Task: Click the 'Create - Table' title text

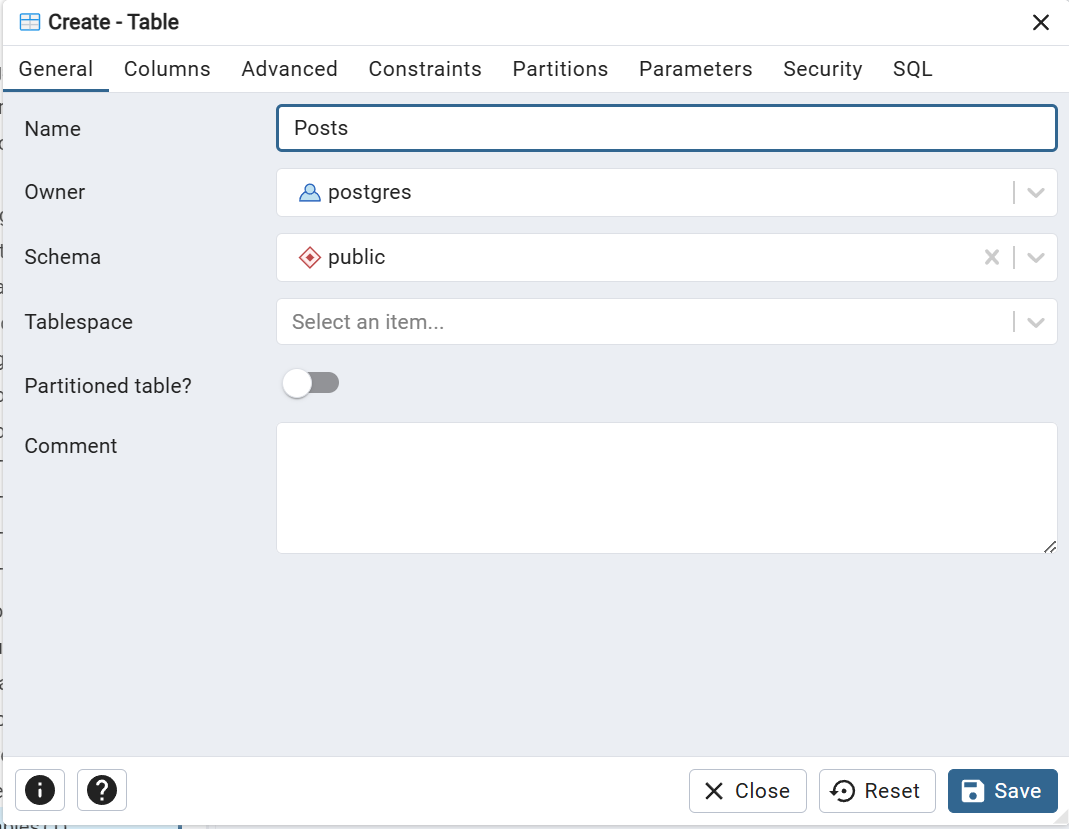Action: pos(113,22)
